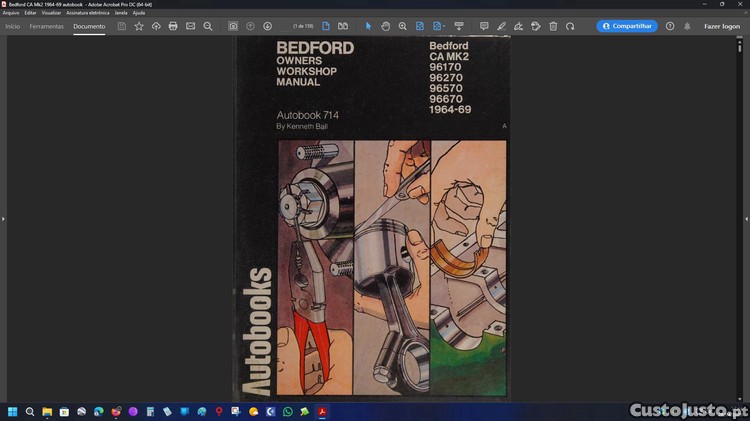Click the rotate page icon
Viewport: 750px width, 421px height.
tap(570, 26)
